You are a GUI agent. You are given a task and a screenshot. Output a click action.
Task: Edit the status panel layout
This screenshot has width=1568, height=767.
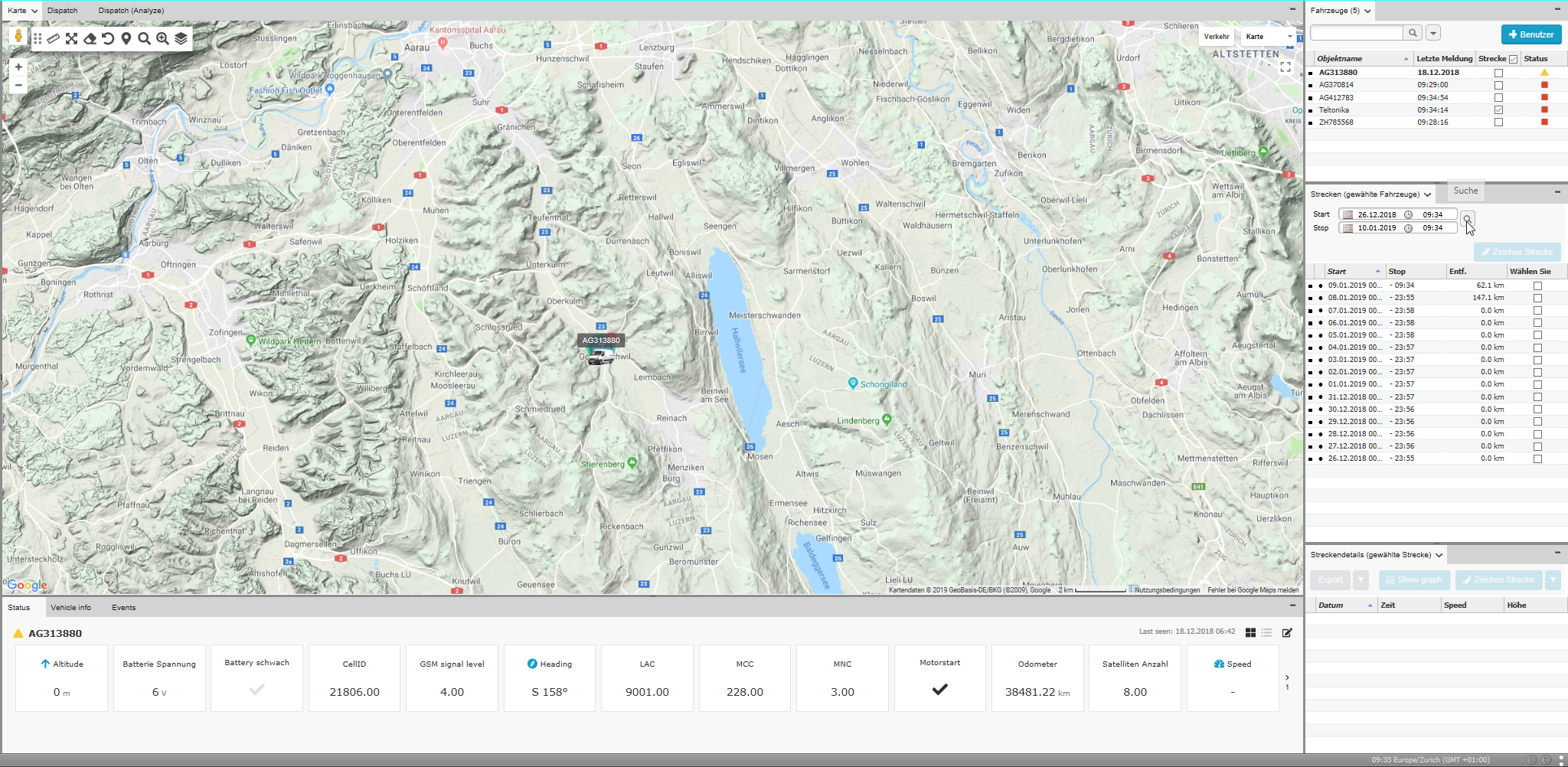1287,632
